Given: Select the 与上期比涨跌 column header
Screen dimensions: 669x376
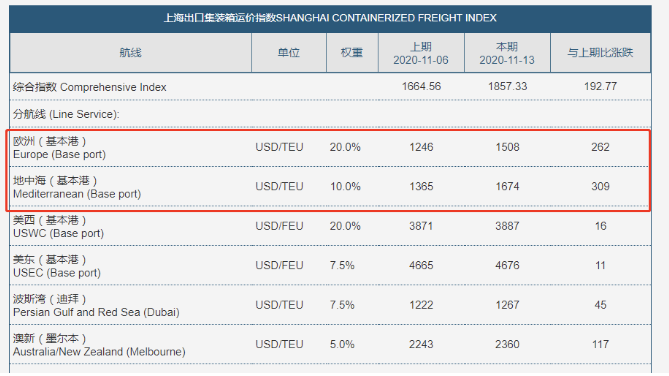Looking at the screenshot, I should click(x=600, y=53).
